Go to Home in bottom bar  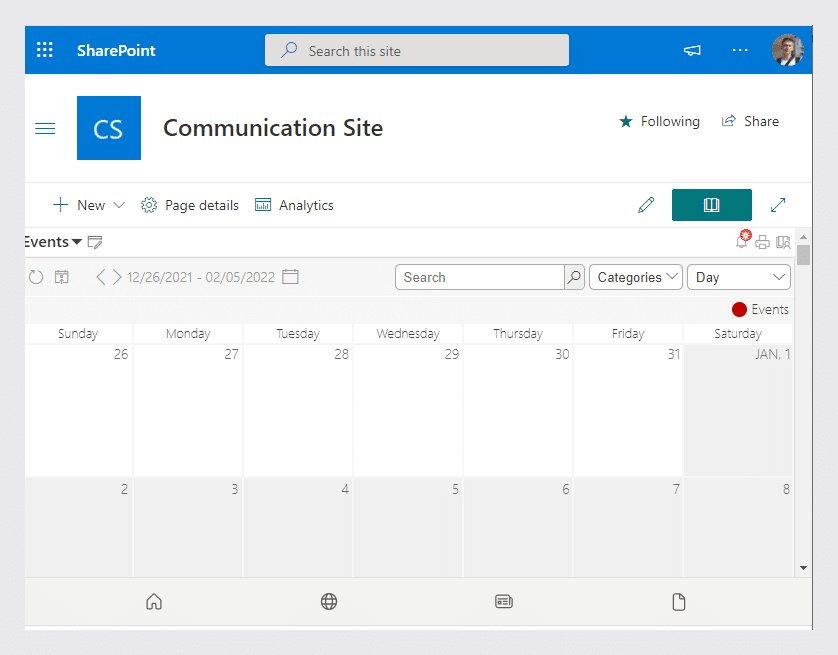point(154,602)
